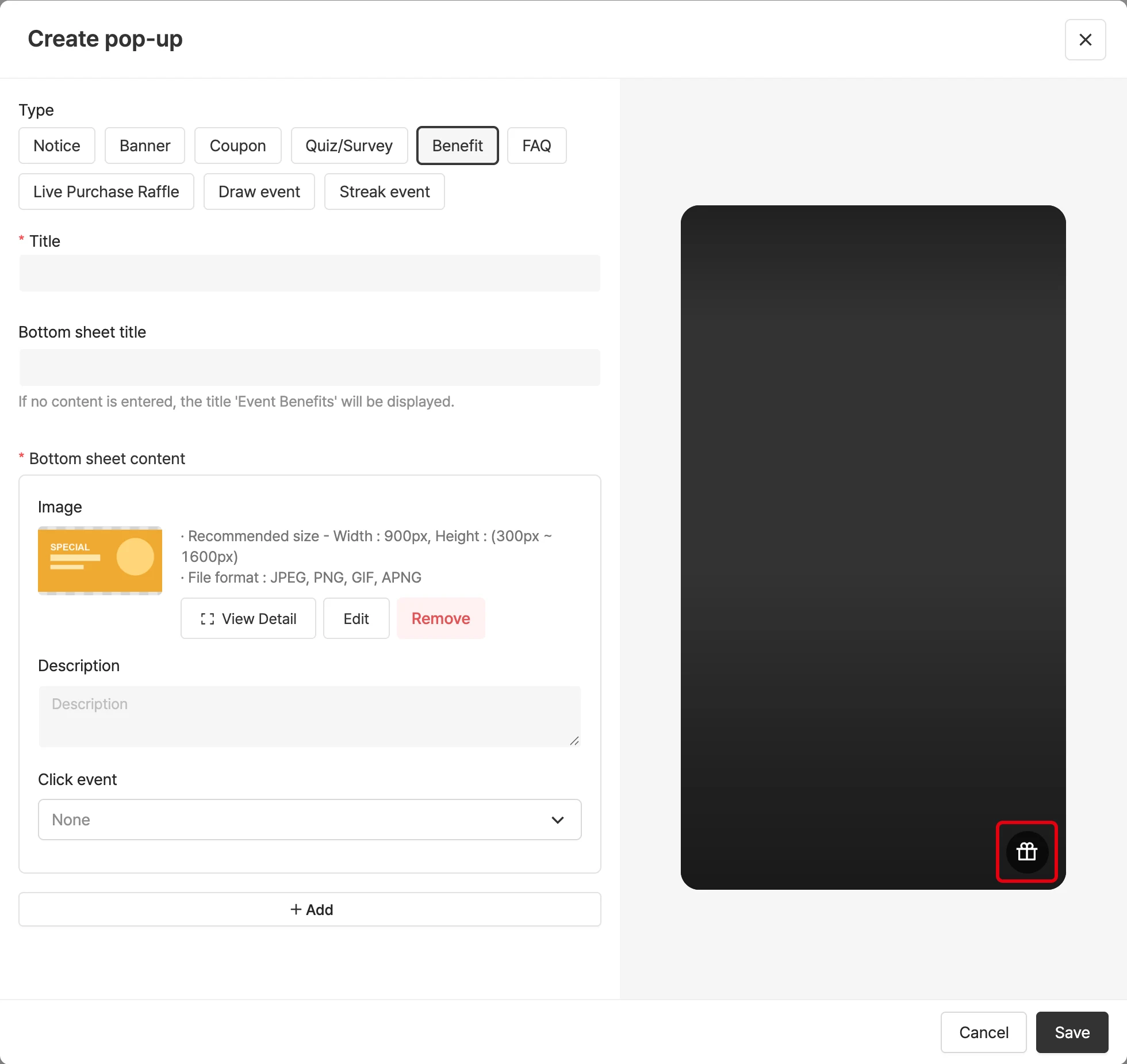
Task: Click the Edit image button
Action: pyautogui.click(x=356, y=618)
